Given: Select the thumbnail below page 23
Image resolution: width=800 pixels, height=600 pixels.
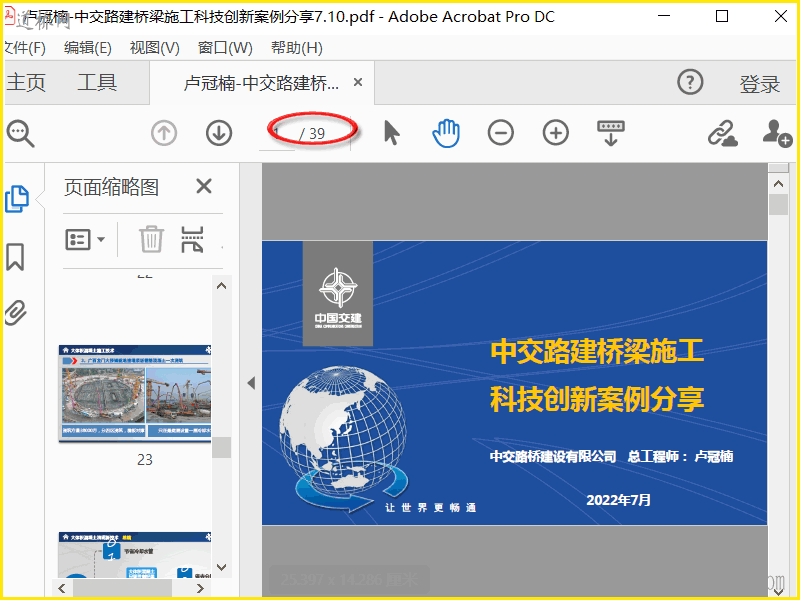Looking at the screenshot, I should pos(135,555).
